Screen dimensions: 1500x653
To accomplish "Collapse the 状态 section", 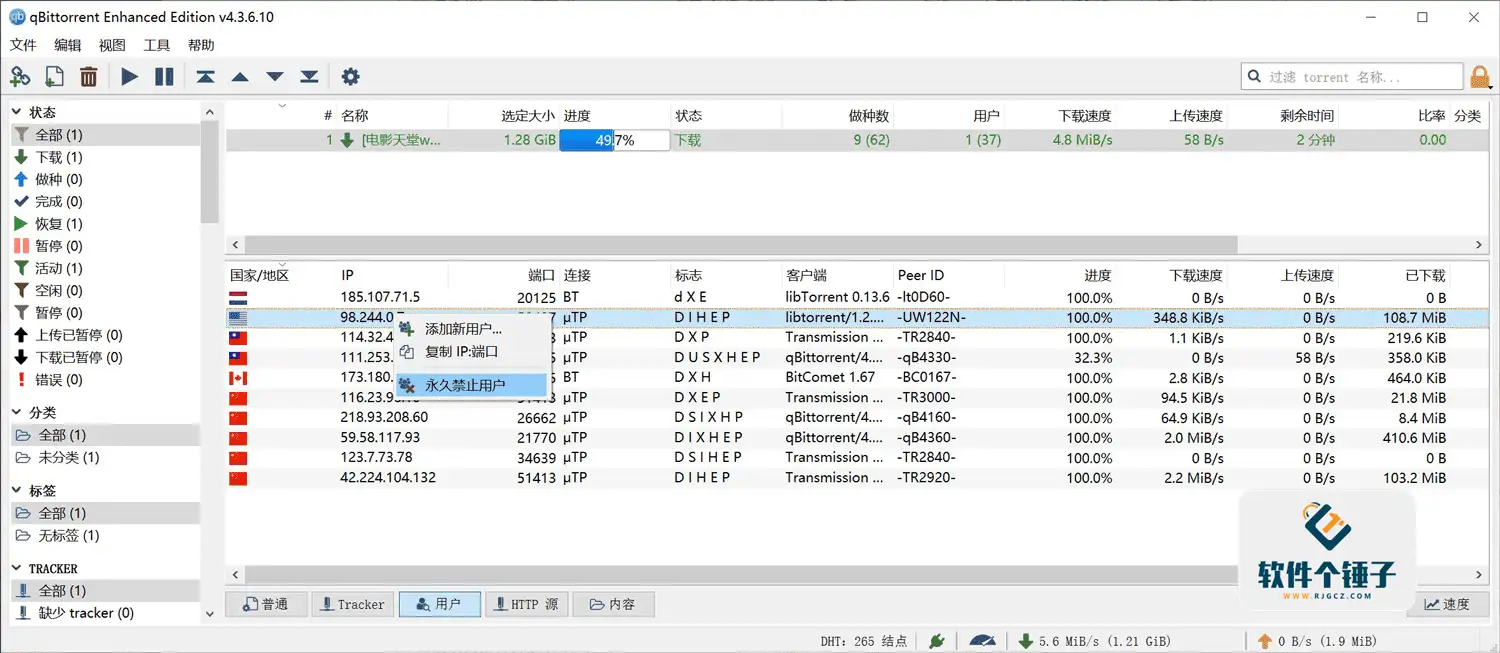I will click(x=17, y=112).
